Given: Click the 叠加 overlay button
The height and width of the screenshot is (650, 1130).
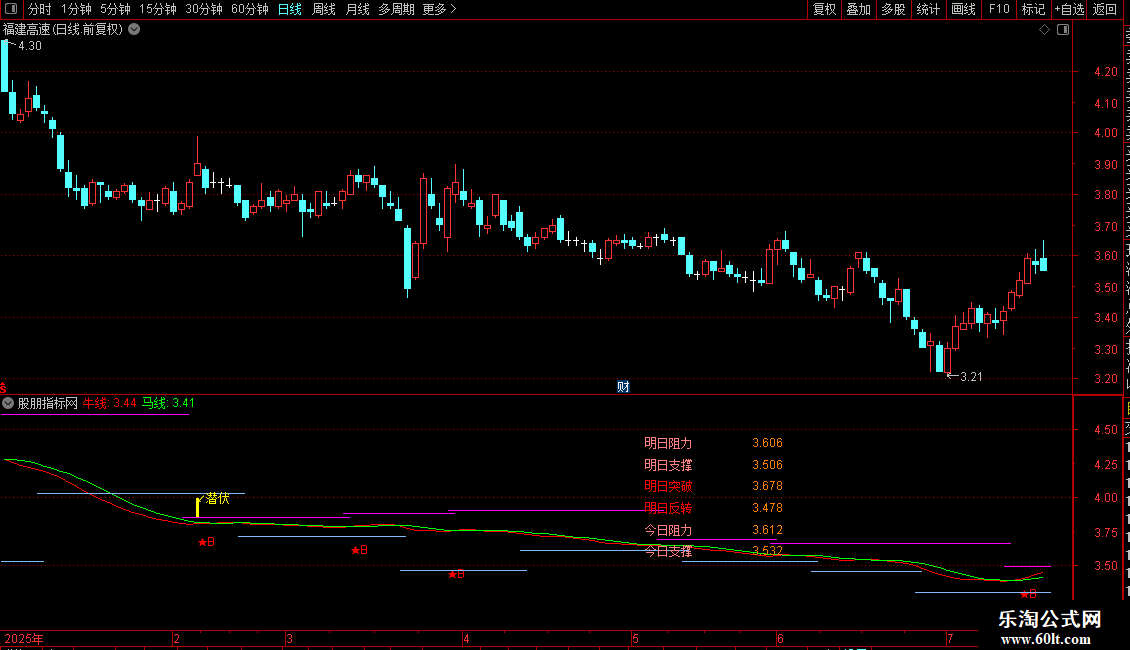Looking at the screenshot, I should (x=858, y=9).
